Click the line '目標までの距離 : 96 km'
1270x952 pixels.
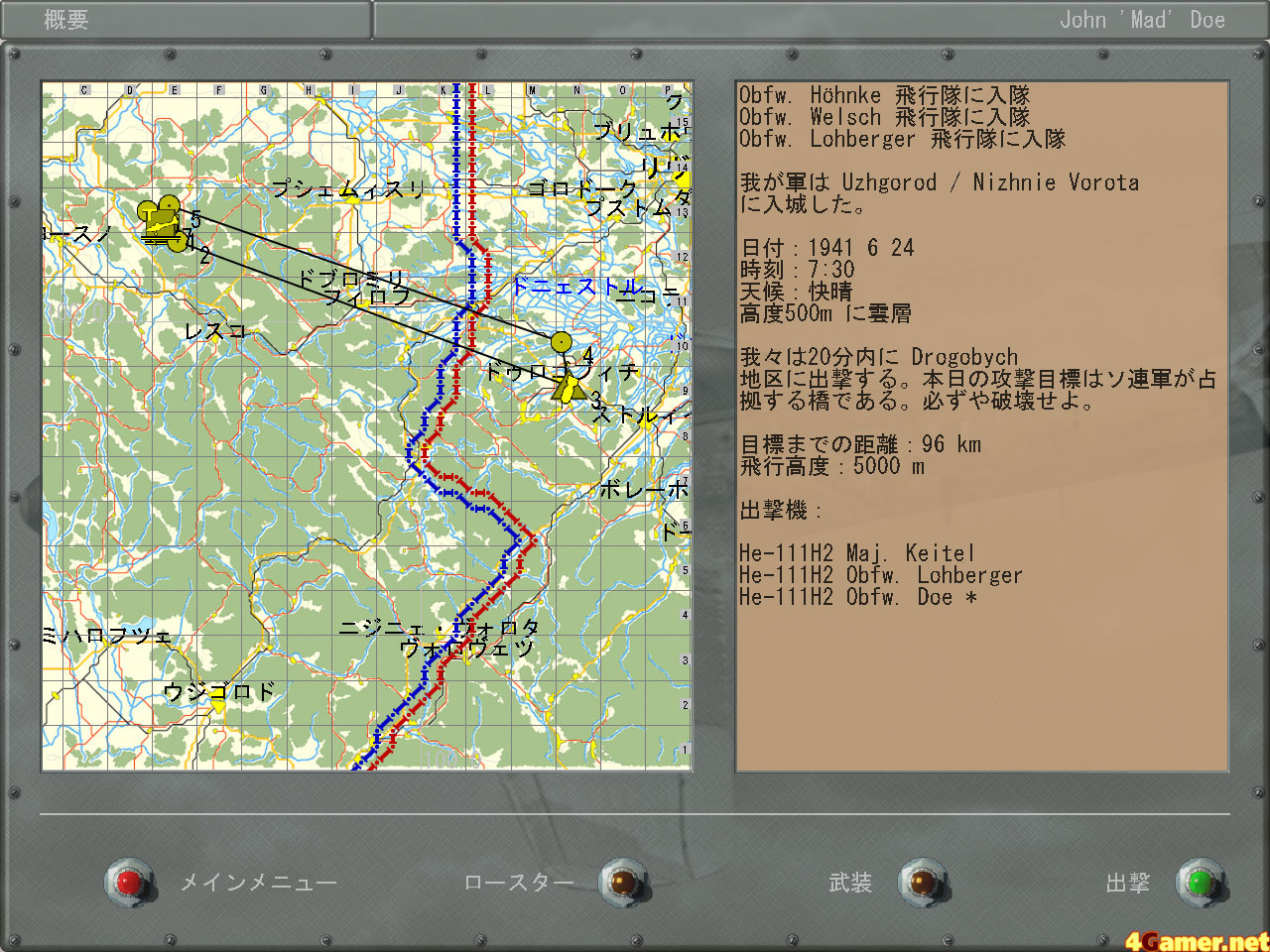pos(861,444)
